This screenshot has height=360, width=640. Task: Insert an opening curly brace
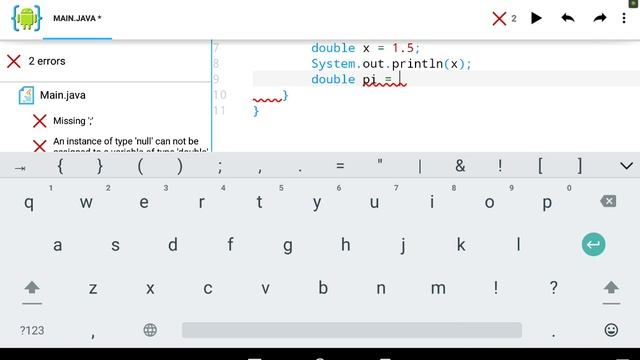[x=60, y=166]
